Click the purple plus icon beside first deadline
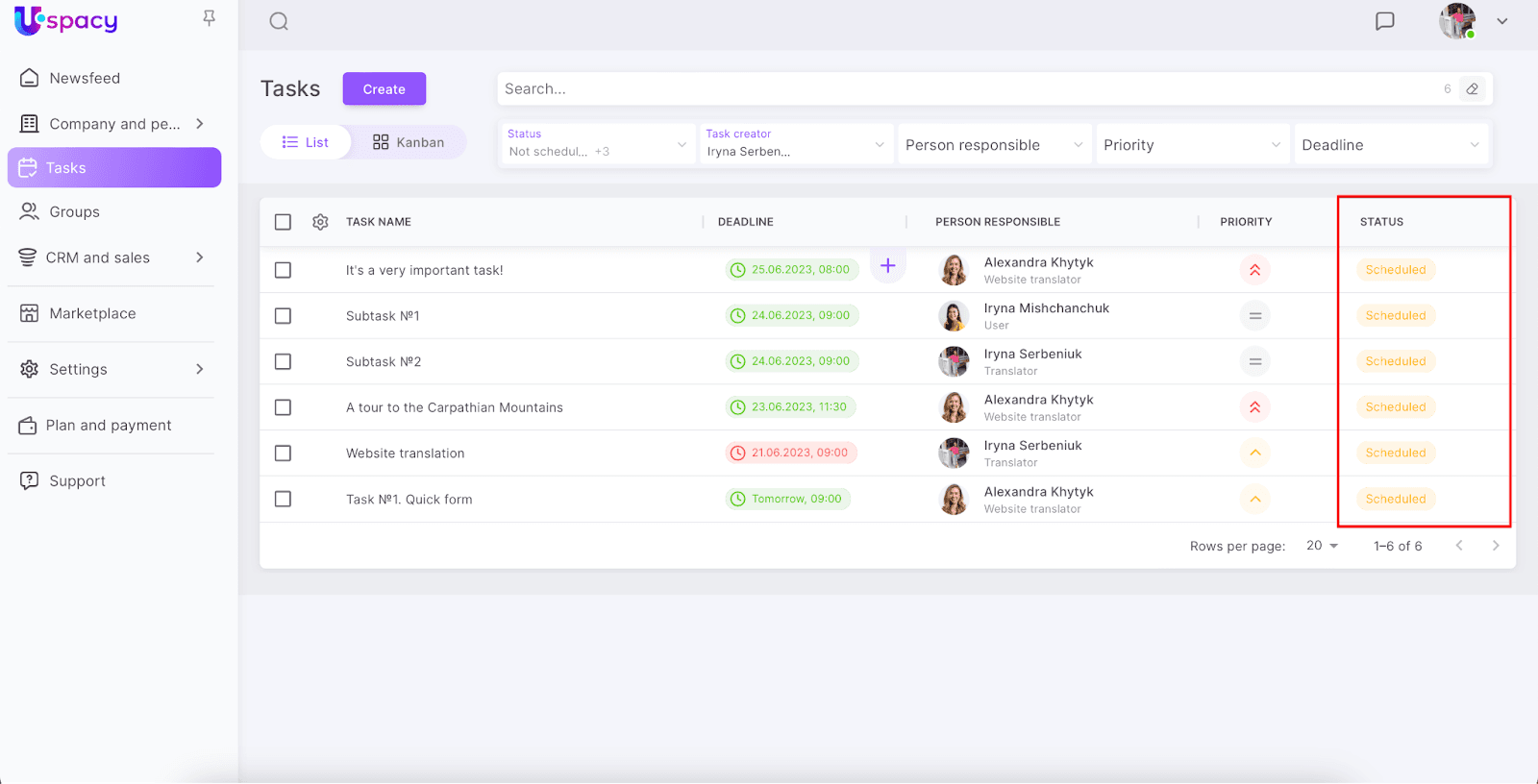The height and width of the screenshot is (784, 1538). (887, 266)
